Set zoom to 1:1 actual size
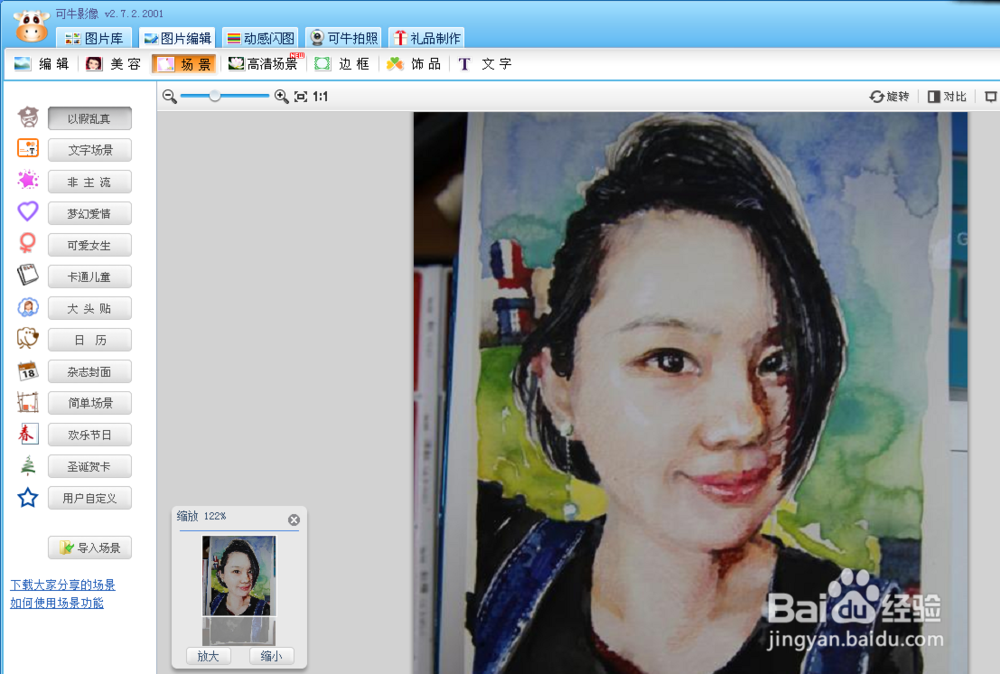 [x=320, y=96]
